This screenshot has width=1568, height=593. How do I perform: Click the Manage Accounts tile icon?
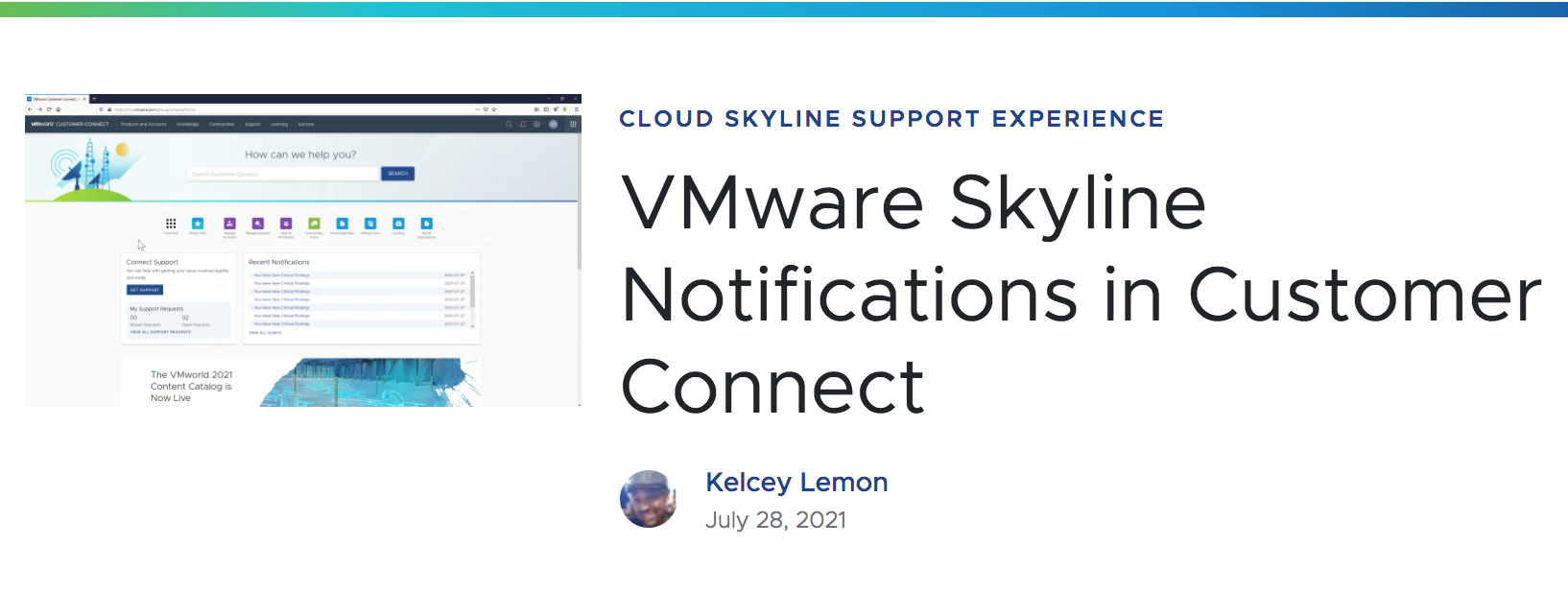[x=229, y=224]
